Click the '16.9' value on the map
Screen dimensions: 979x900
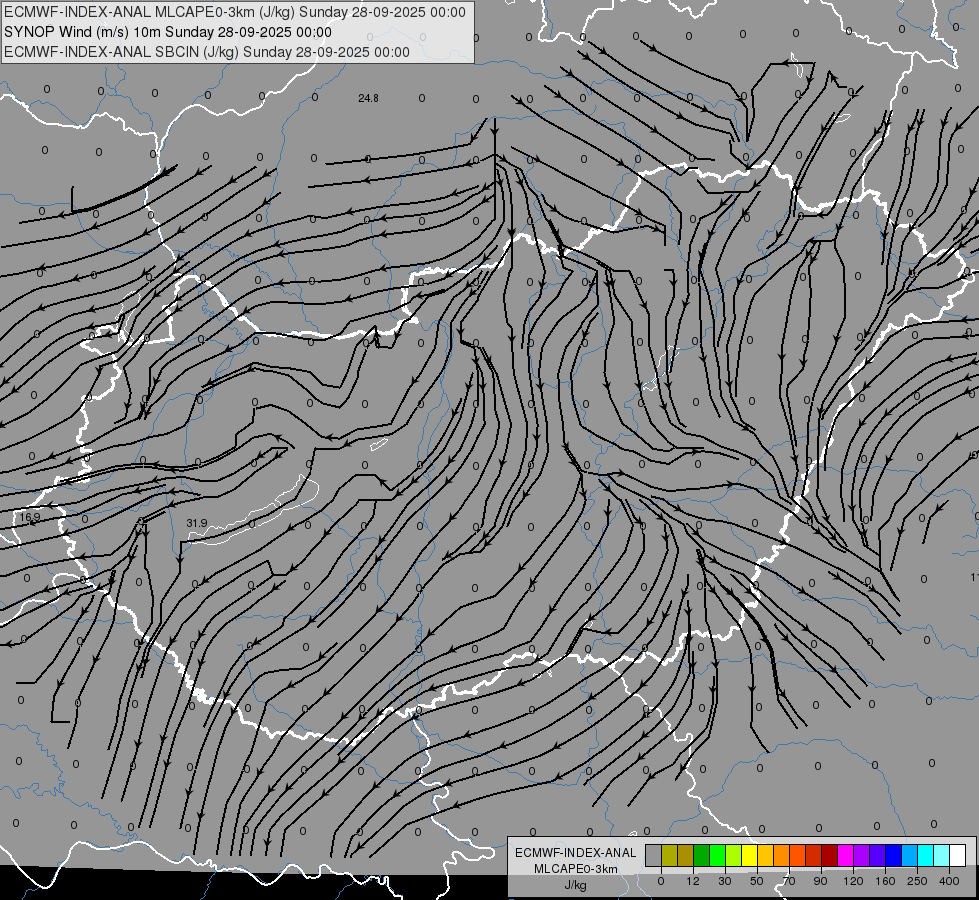(x=29, y=517)
